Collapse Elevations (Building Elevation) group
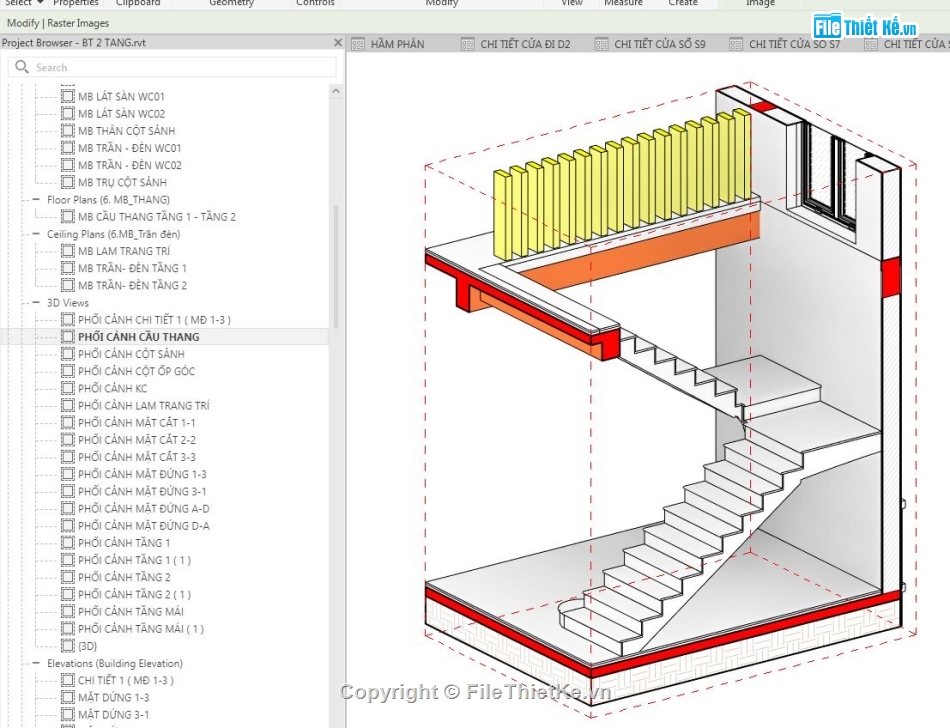The height and width of the screenshot is (728, 950). click(36, 663)
